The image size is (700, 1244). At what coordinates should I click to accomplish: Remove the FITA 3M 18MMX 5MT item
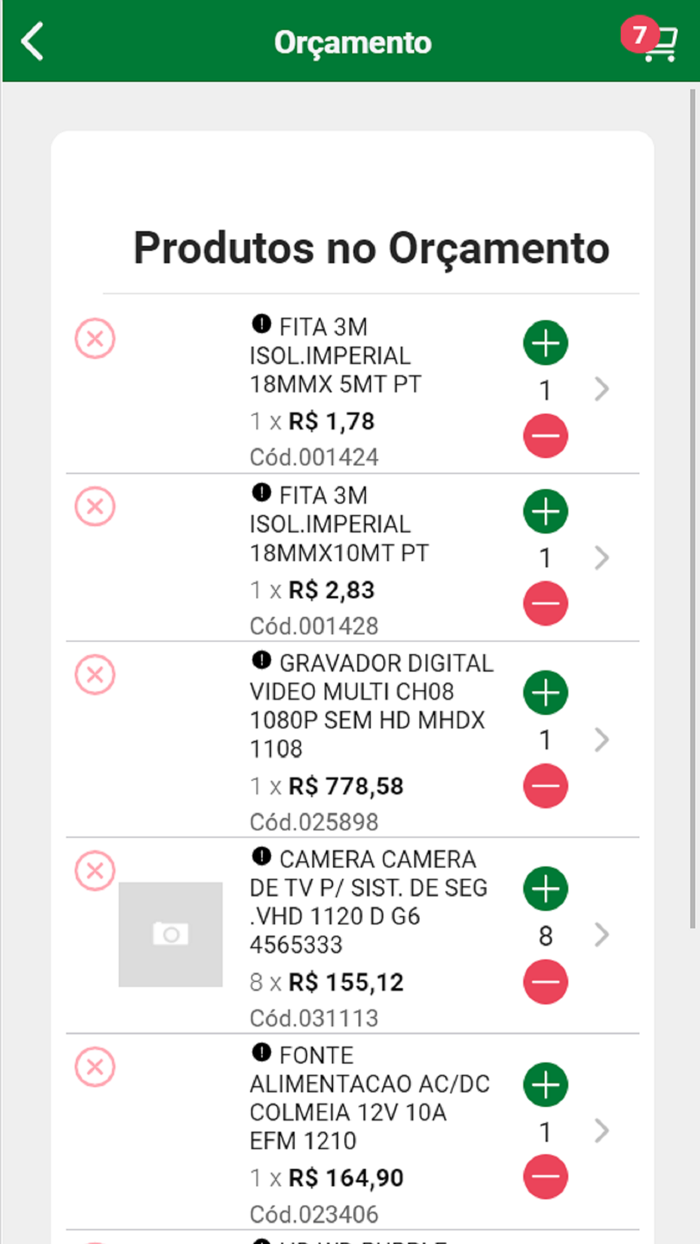click(x=94, y=339)
